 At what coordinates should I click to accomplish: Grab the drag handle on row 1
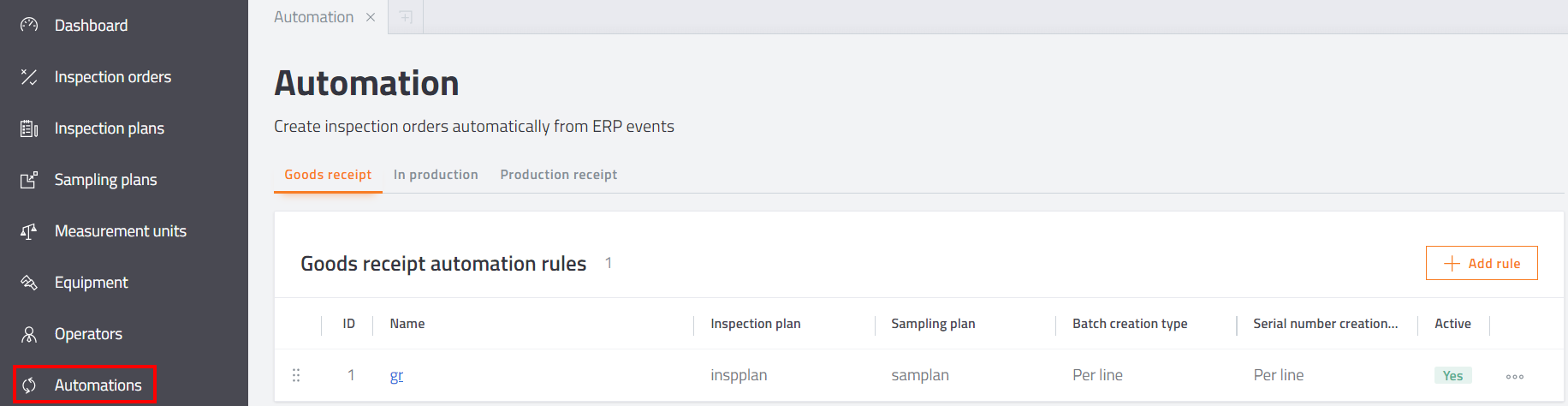(x=296, y=375)
